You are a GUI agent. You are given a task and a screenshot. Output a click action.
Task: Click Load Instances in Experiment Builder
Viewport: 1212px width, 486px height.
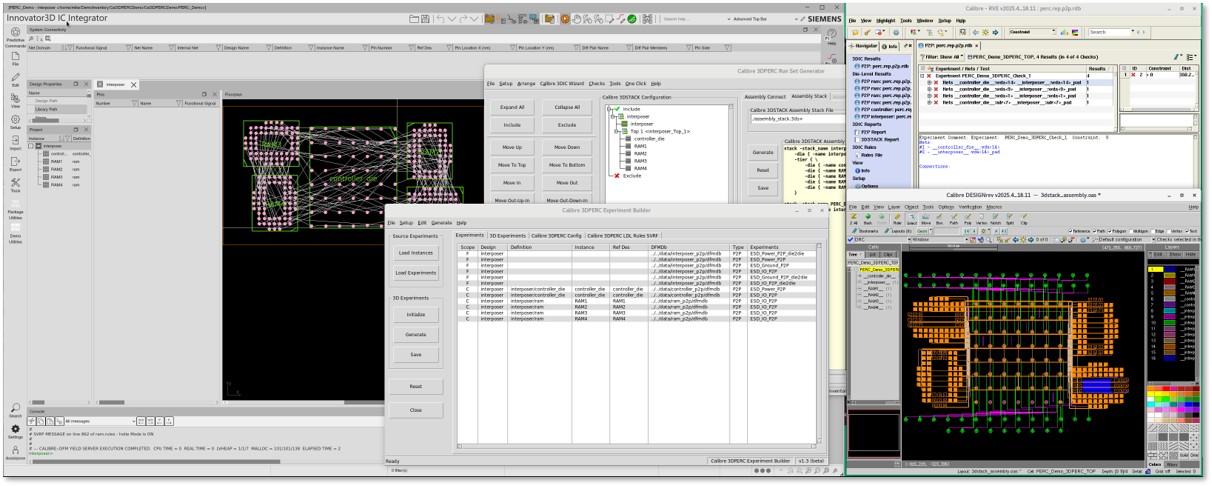point(415,252)
